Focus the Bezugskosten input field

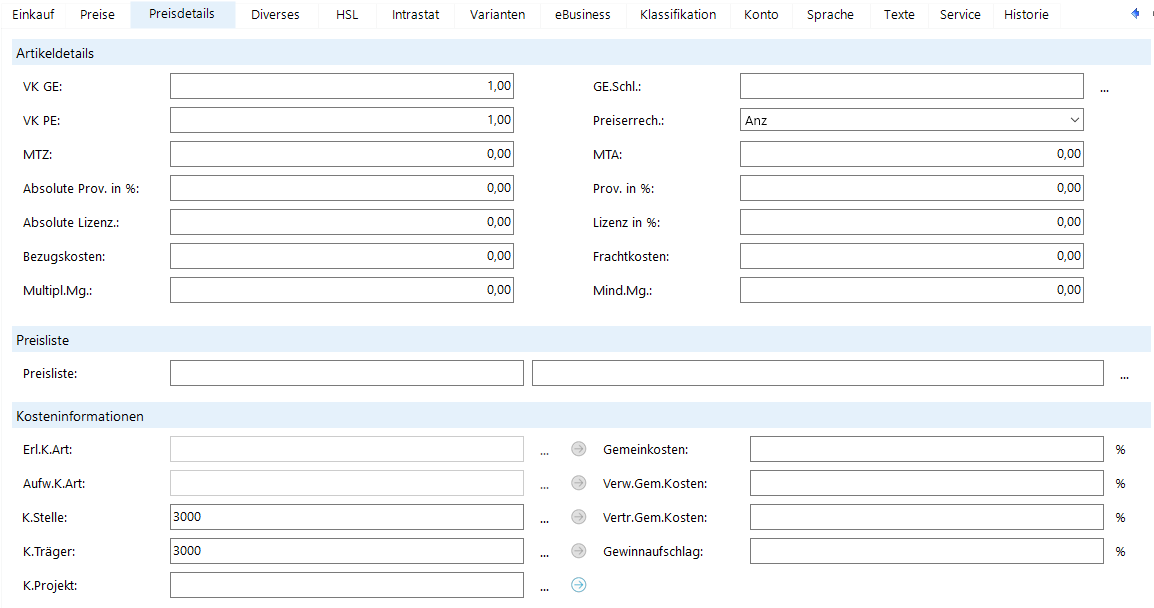[x=341, y=256]
